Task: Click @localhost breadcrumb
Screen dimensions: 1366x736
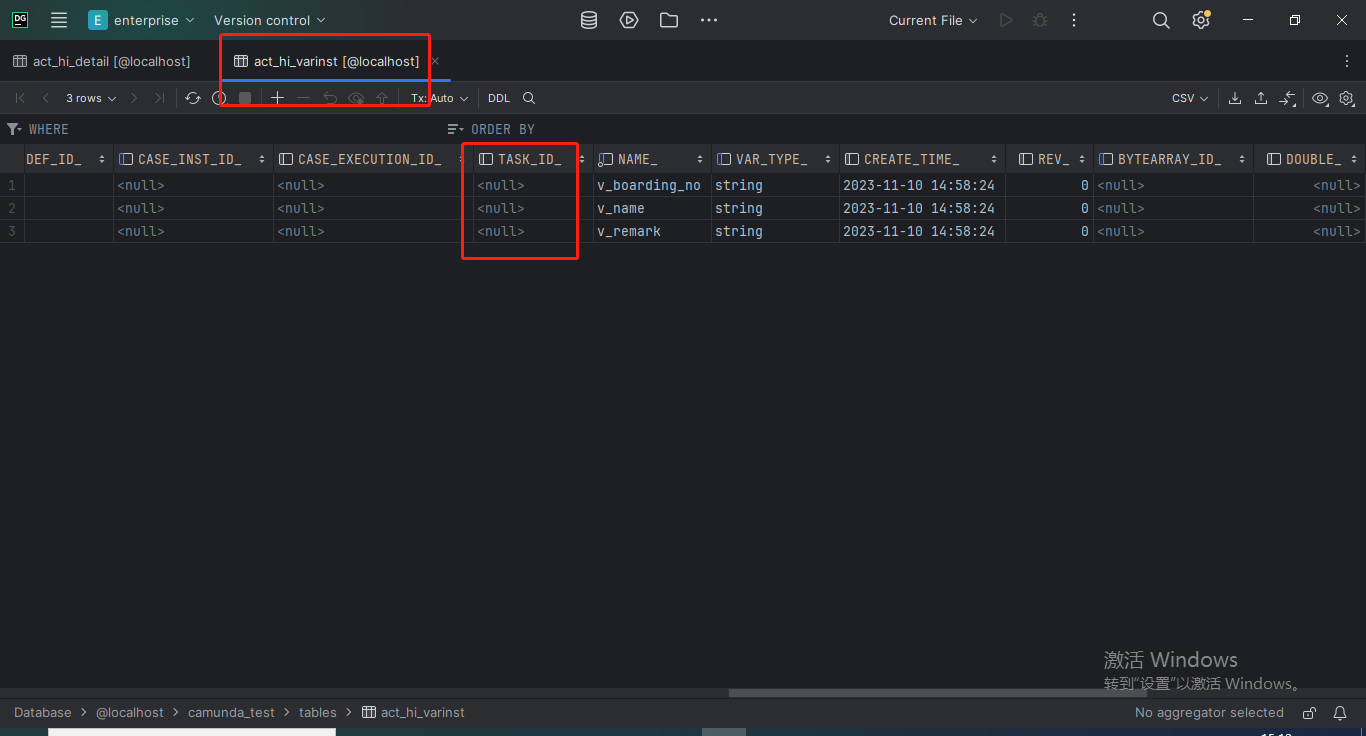Action: pyautogui.click(x=130, y=713)
